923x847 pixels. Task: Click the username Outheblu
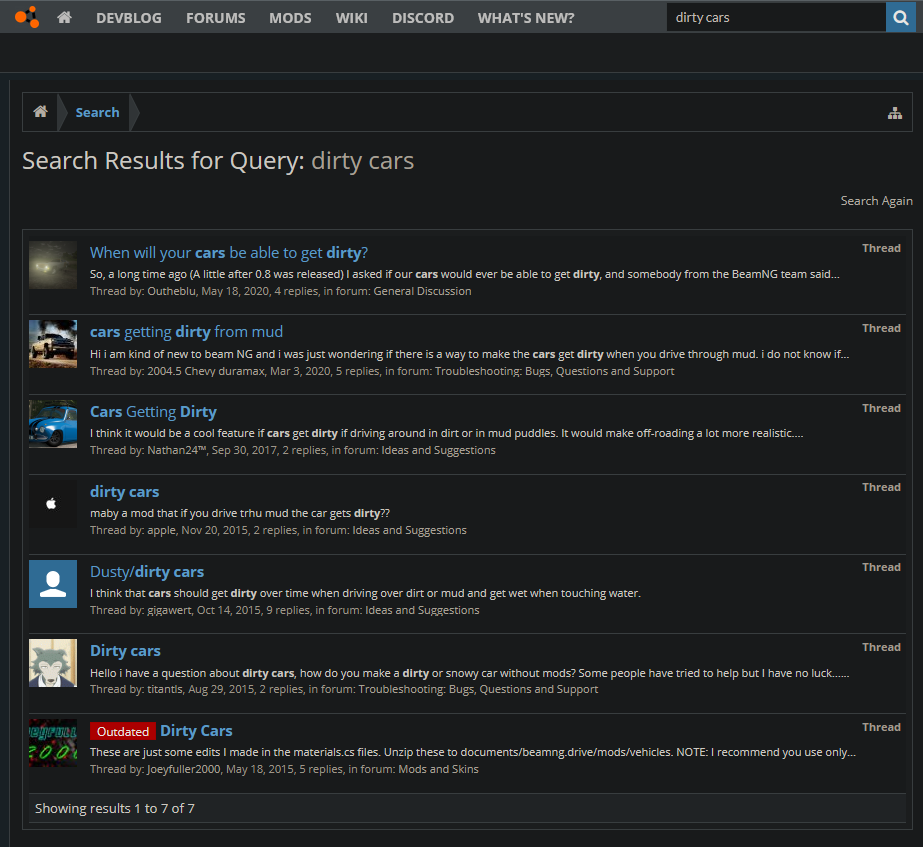point(171,291)
